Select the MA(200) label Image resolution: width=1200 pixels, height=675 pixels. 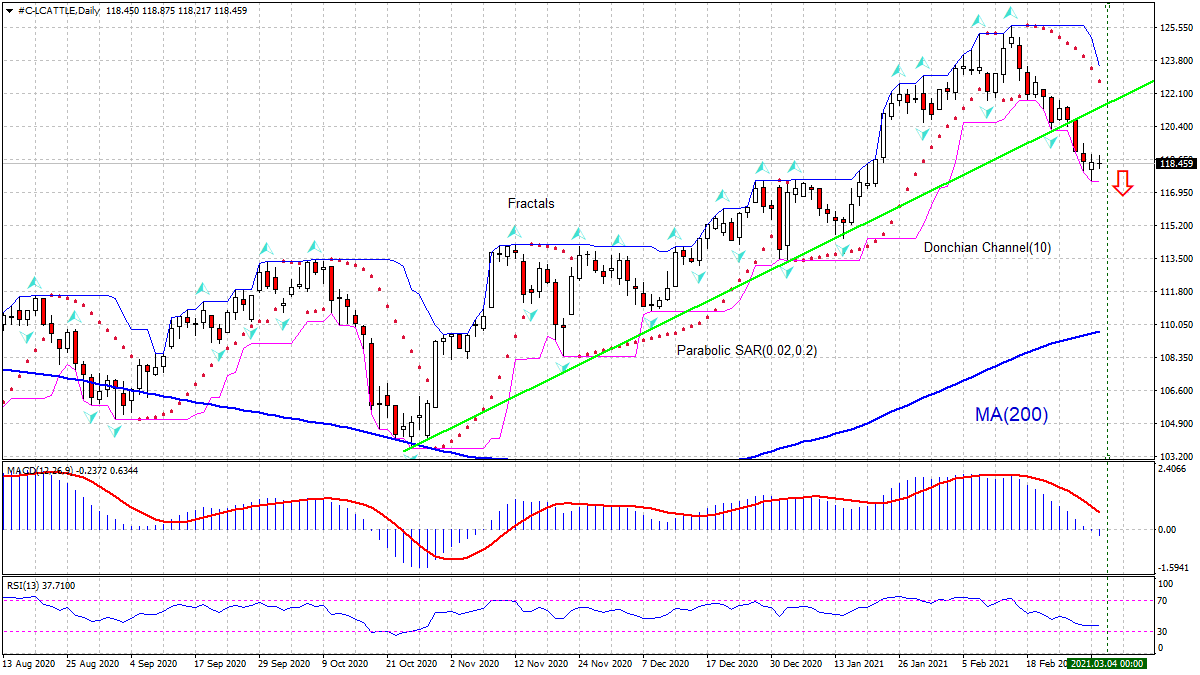[1011, 414]
